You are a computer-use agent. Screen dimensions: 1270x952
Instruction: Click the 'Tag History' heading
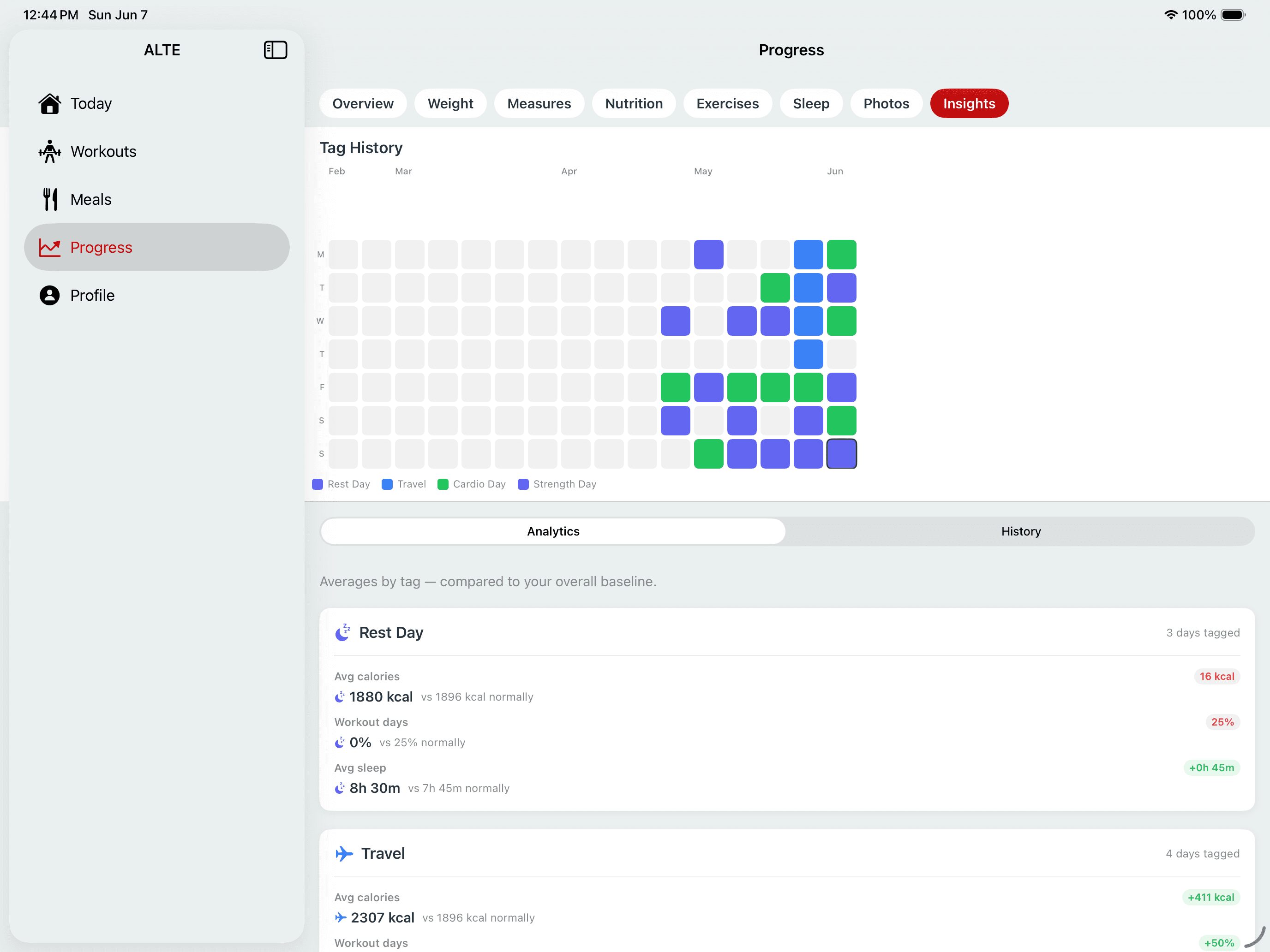click(361, 148)
